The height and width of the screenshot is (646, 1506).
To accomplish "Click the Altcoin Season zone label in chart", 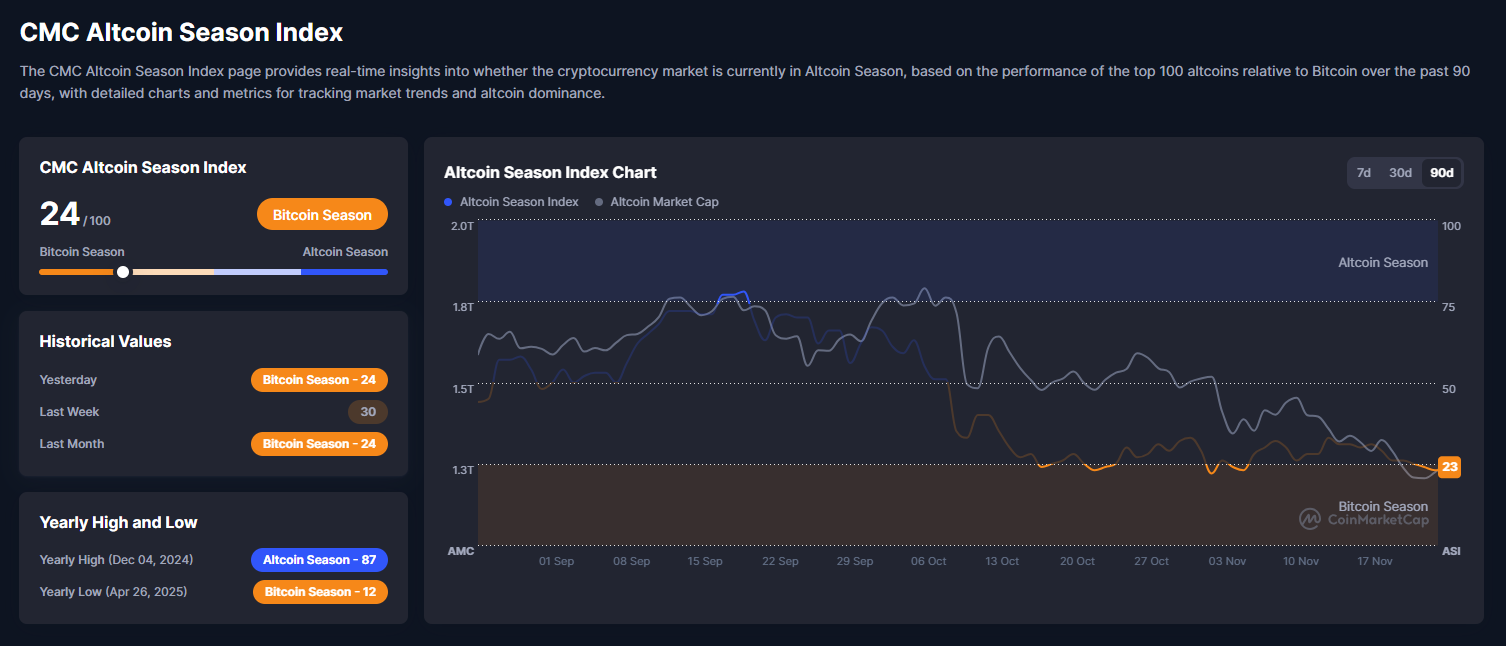I will 1383,263.
